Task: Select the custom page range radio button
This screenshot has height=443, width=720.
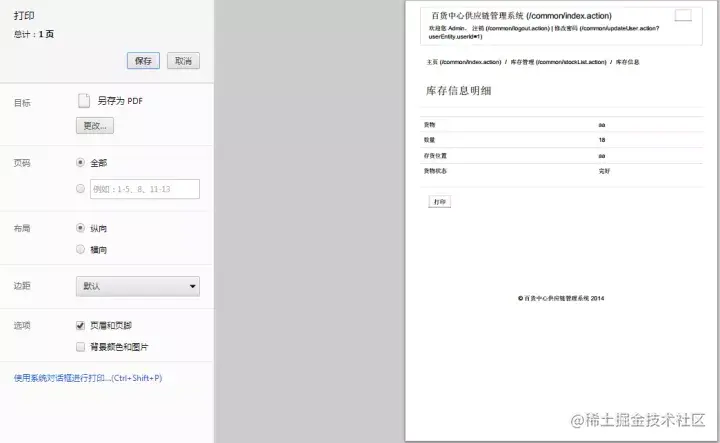Action: click(x=80, y=189)
